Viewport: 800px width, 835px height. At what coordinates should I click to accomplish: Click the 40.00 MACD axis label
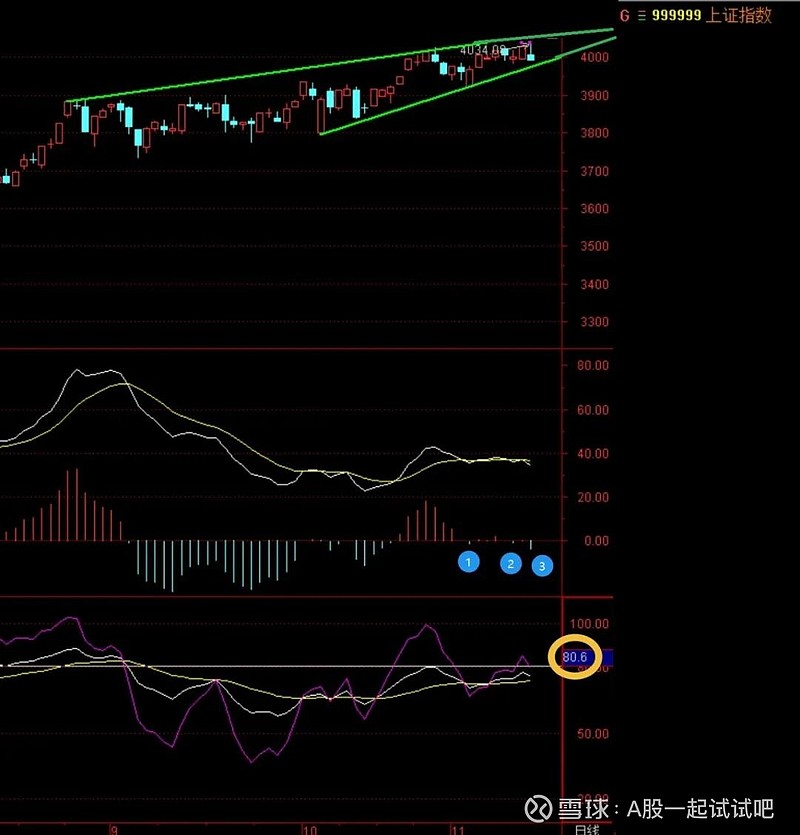[x=592, y=454]
